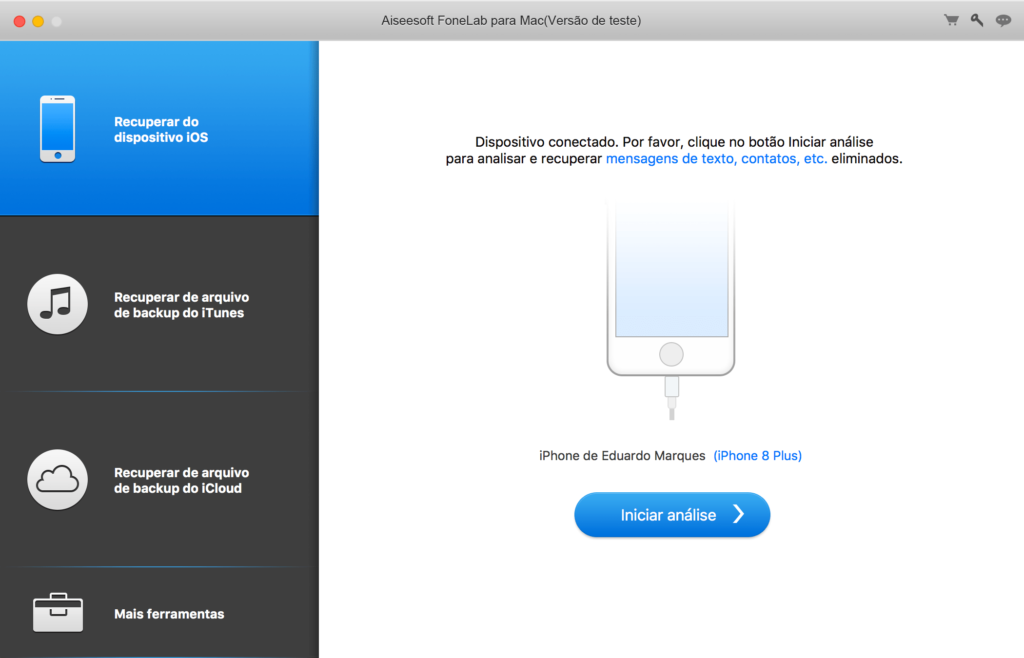Click the toolbox icon in sidebar
This screenshot has height=658, width=1024.
coord(57,613)
